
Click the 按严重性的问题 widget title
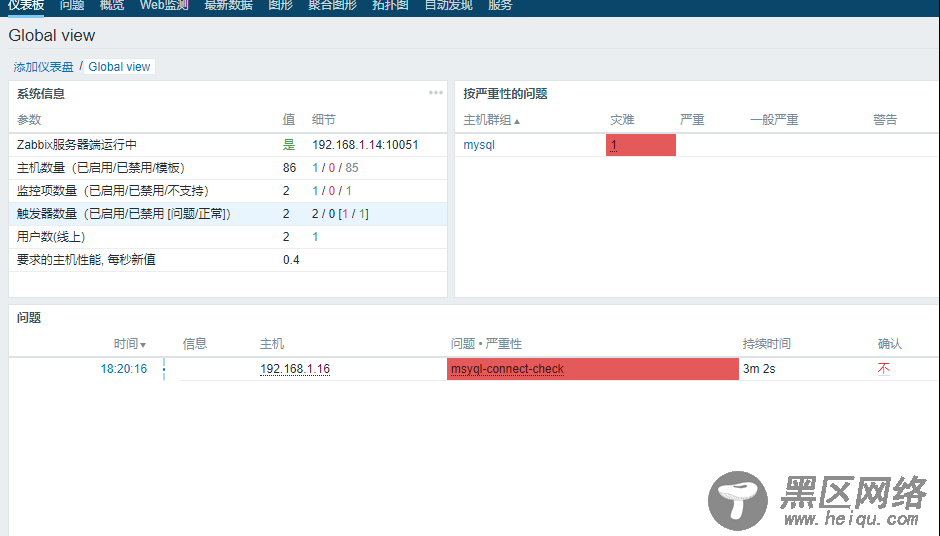pos(505,94)
